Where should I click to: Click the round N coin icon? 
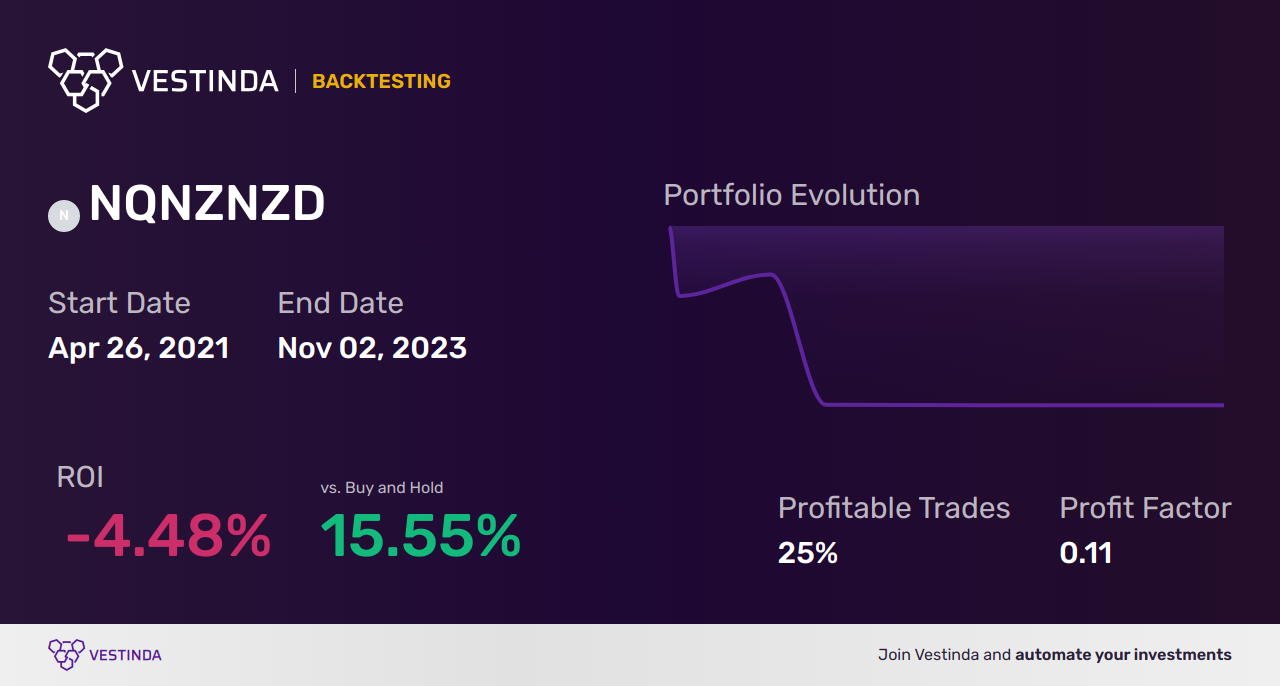[64, 215]
